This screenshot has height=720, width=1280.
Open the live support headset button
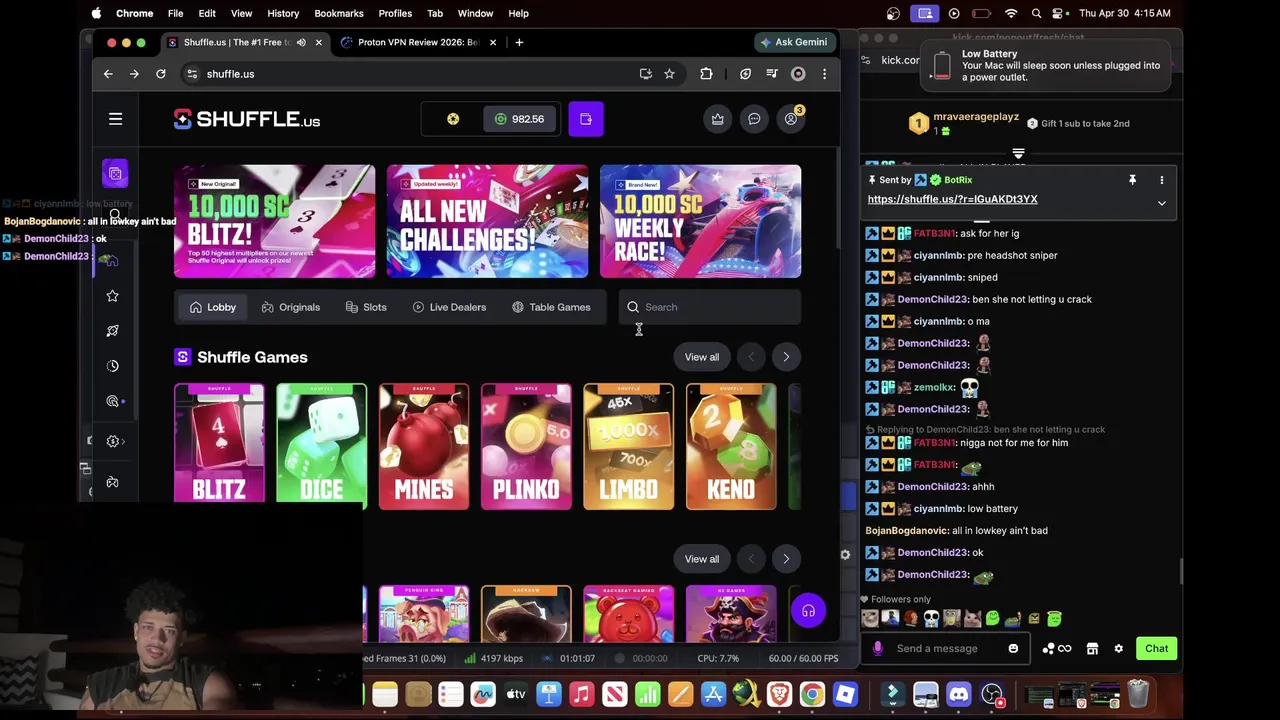[x=808, y=611]
